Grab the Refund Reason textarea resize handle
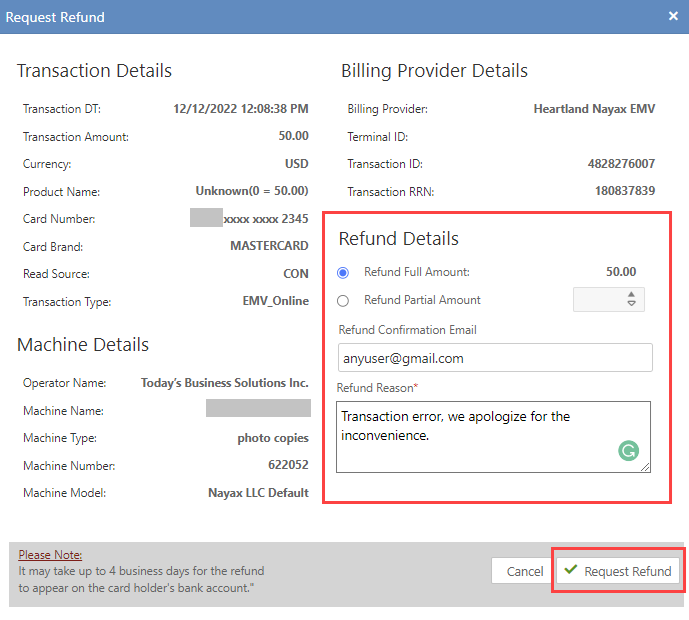This screenshot has width=689, height=620. [646, 467]
